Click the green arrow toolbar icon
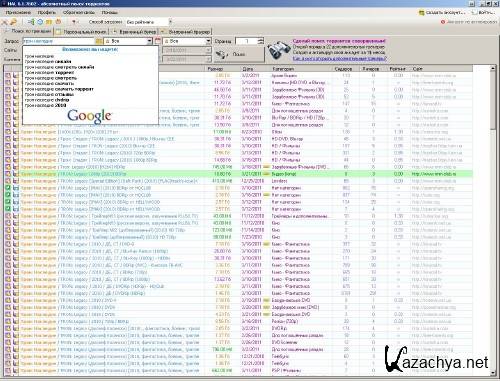This screenshot has height=381, width=500. click(x=32, y=22)
